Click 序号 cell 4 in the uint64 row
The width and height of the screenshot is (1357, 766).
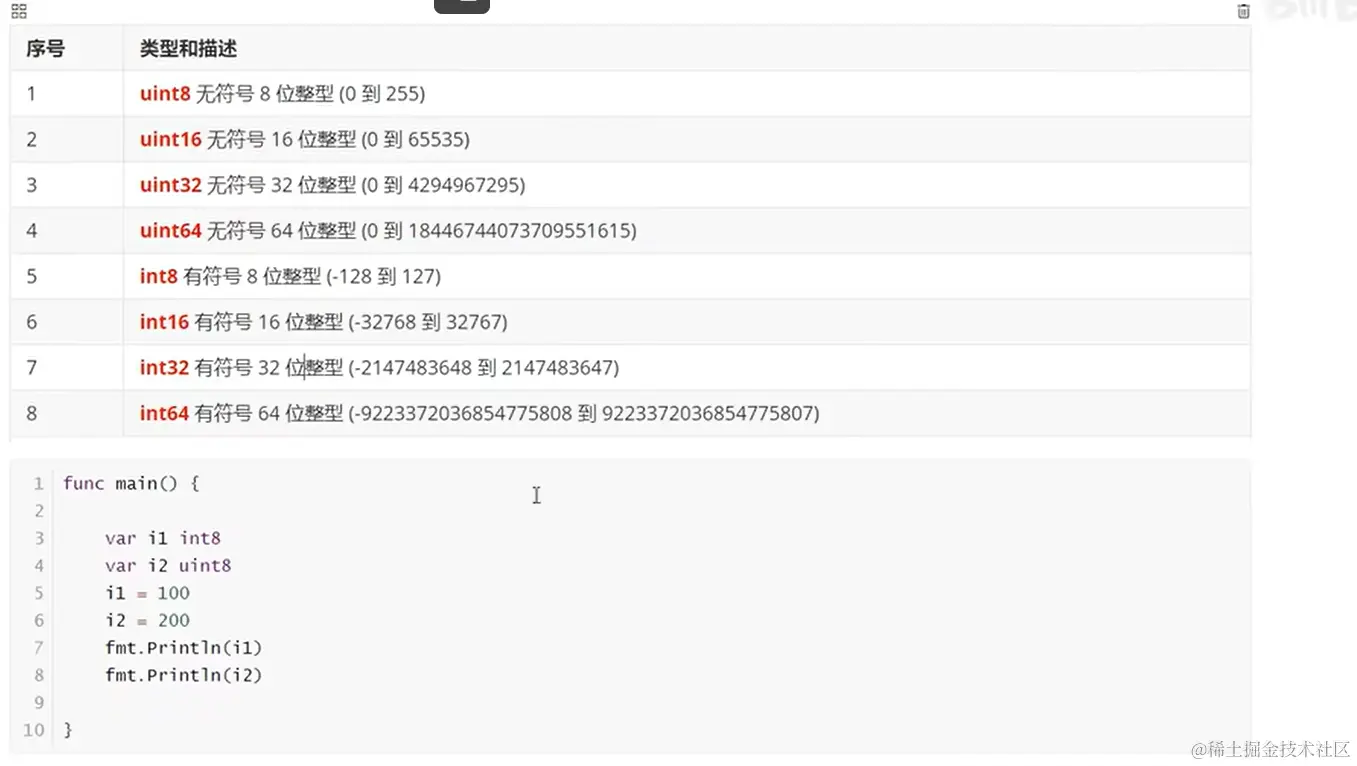point(67,231)
